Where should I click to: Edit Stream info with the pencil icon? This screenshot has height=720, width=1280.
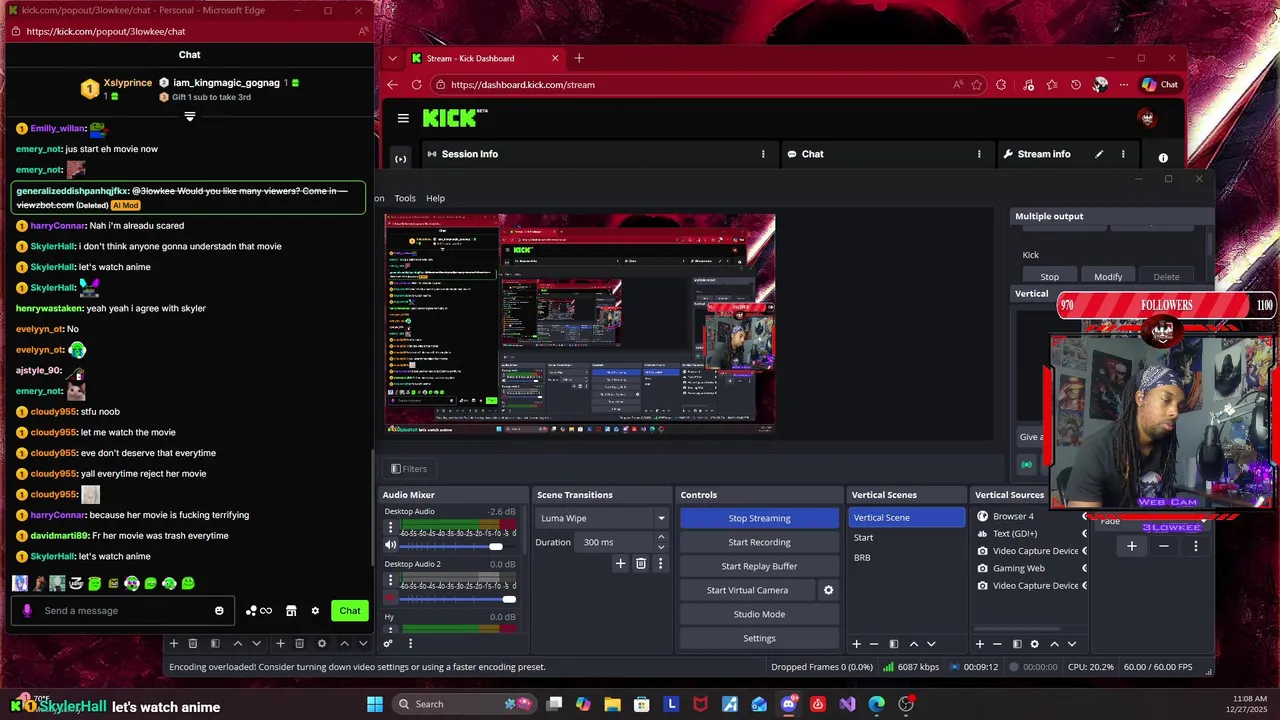click(1099, 154)
